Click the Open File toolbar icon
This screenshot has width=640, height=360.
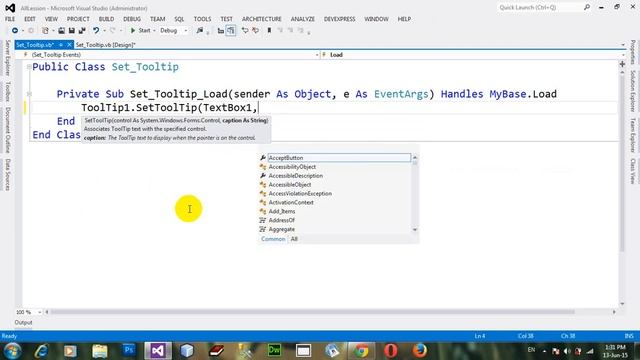(x=61, y=31)
